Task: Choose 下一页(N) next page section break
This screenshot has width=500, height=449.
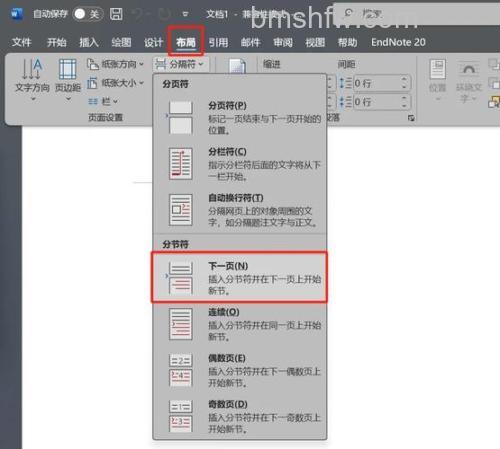Action: 240,277
